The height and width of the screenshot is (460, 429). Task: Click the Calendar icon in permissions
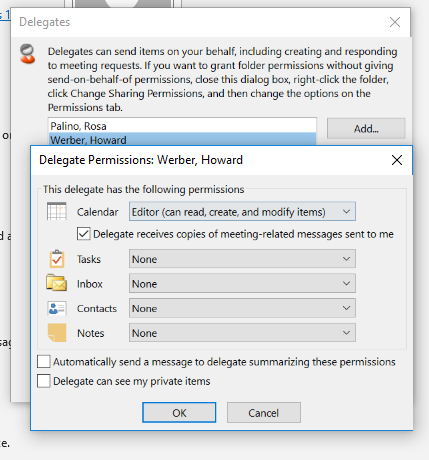click(56, 211)
